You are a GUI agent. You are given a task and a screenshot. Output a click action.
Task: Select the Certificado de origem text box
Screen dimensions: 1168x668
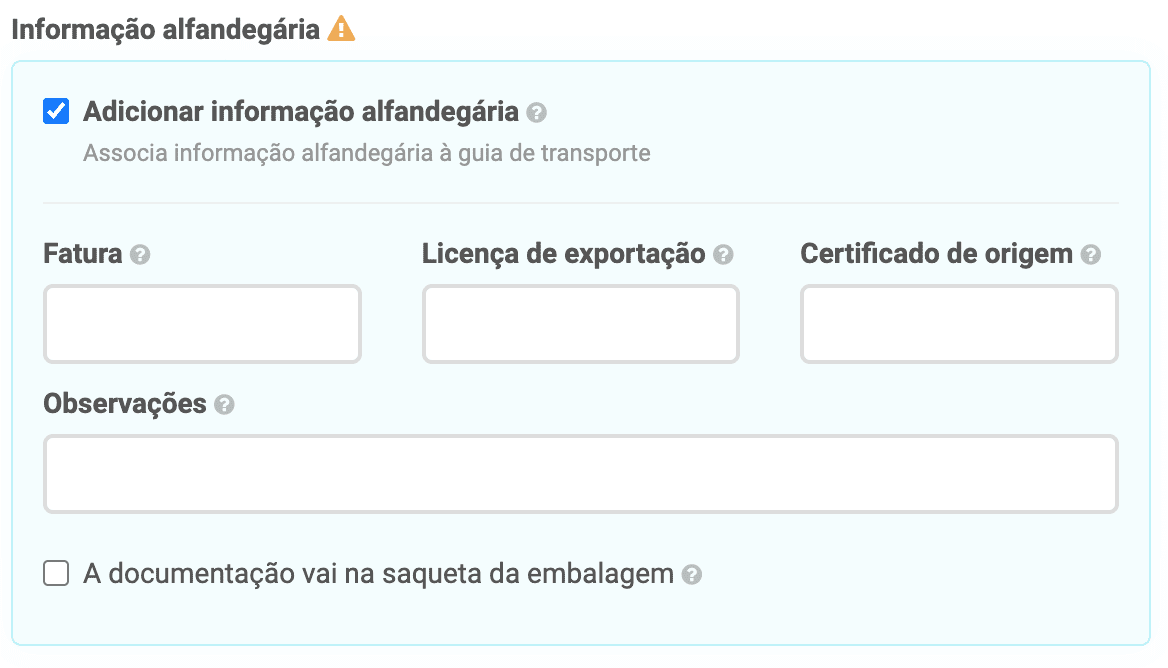[959, 324]
